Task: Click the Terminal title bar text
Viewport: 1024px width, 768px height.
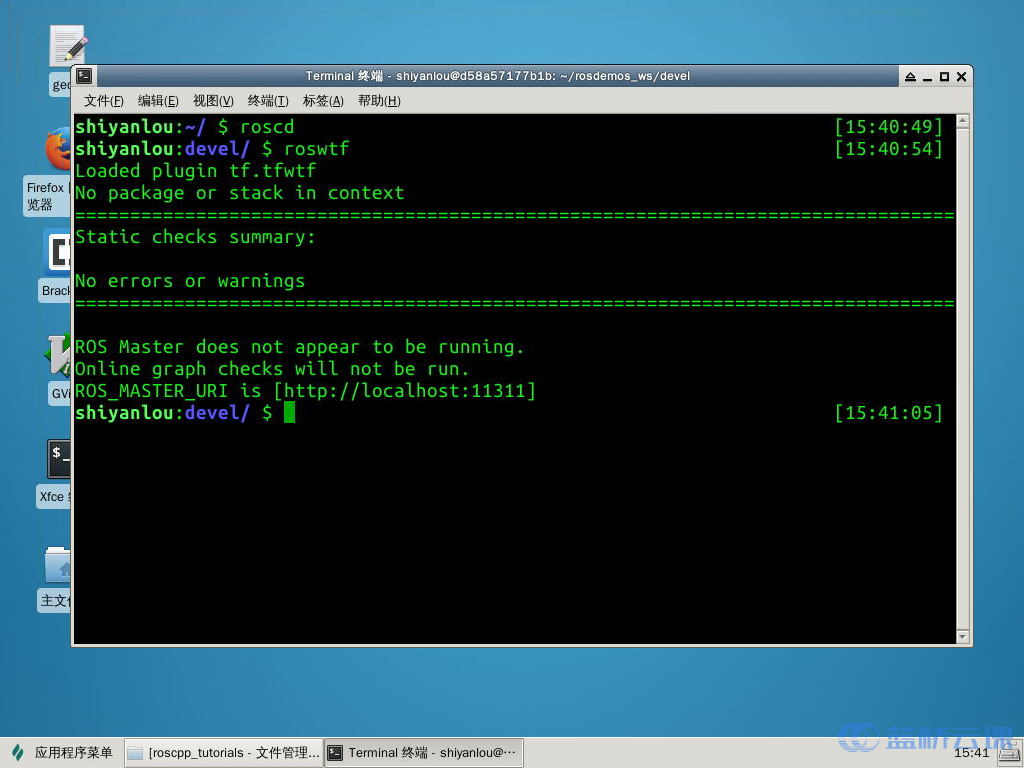Action: pyautogui.click(x=498, y=76)
